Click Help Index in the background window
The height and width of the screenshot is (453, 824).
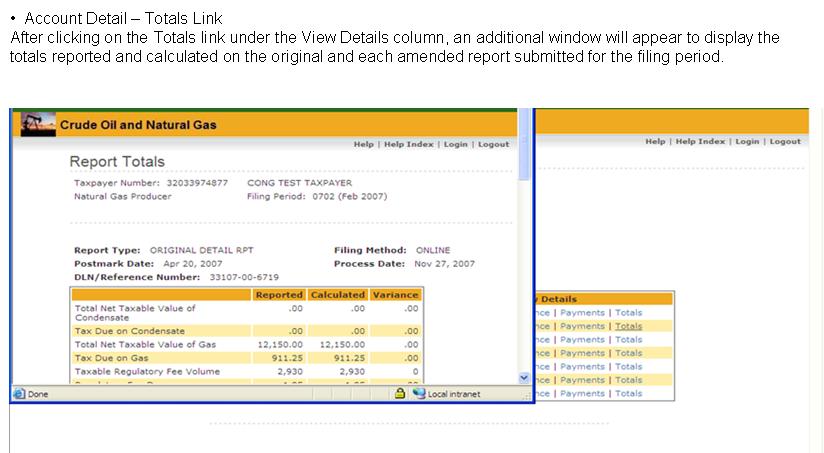pos(700,142)
